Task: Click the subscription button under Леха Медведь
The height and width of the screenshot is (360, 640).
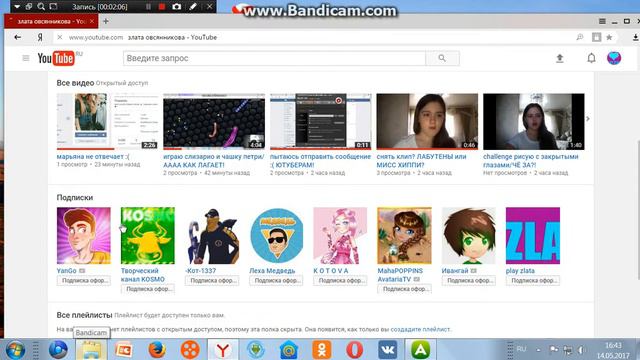Action: pos(276,280)
